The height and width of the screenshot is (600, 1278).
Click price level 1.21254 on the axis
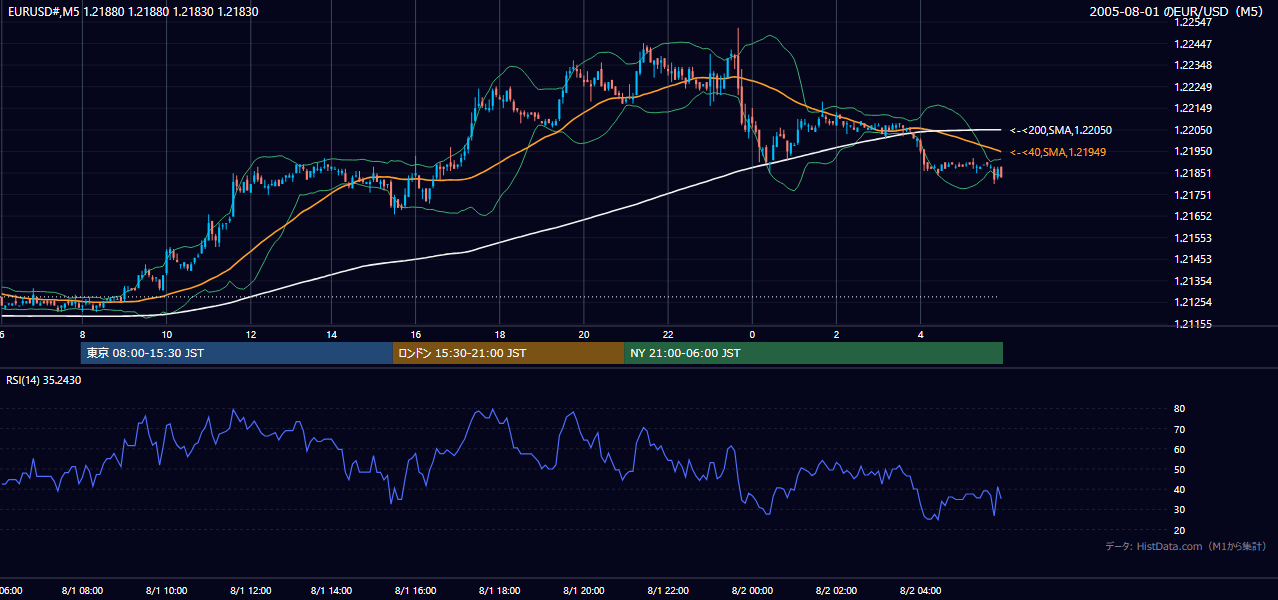(1194, 302)
